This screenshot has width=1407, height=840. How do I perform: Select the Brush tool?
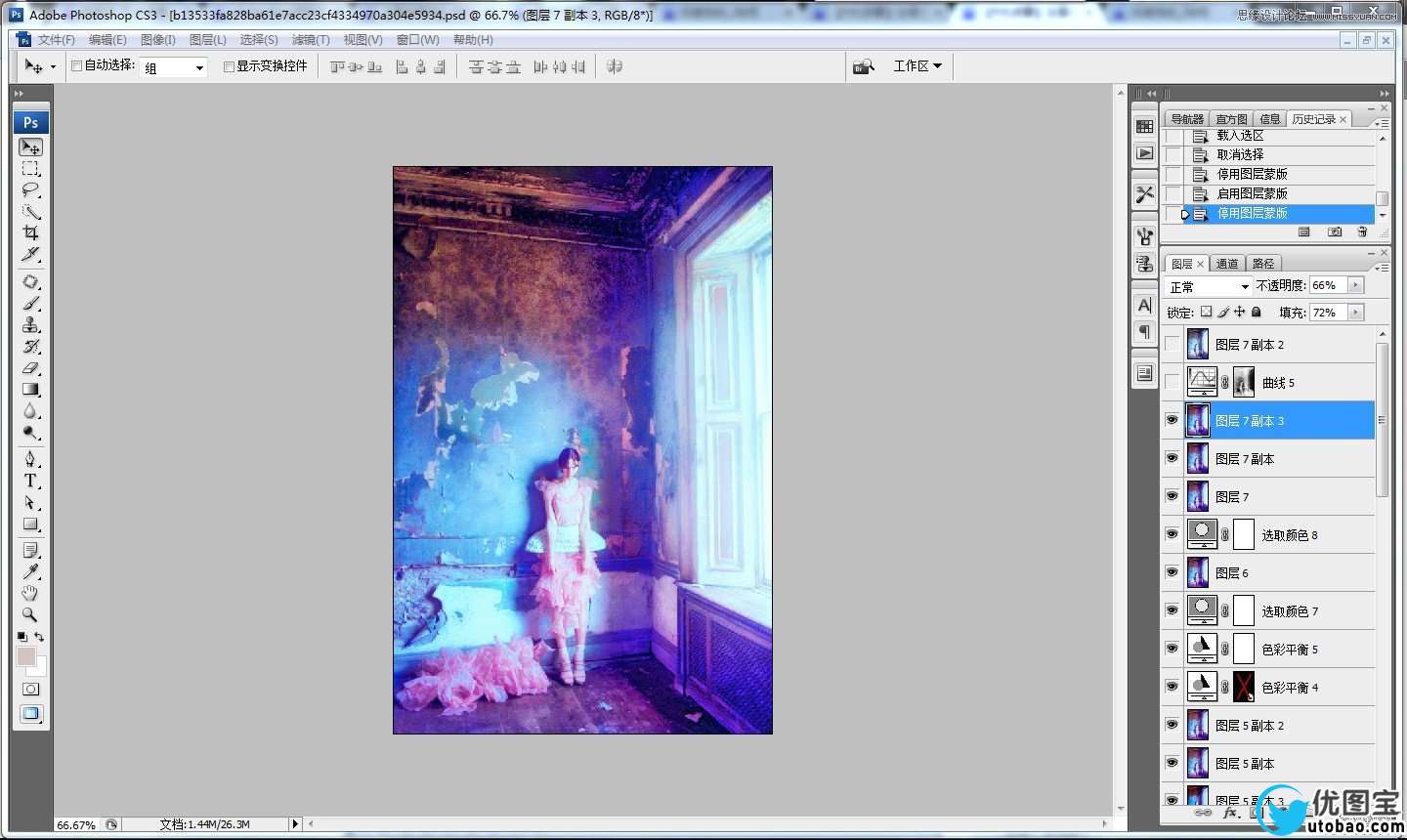[x=31, y=304]
